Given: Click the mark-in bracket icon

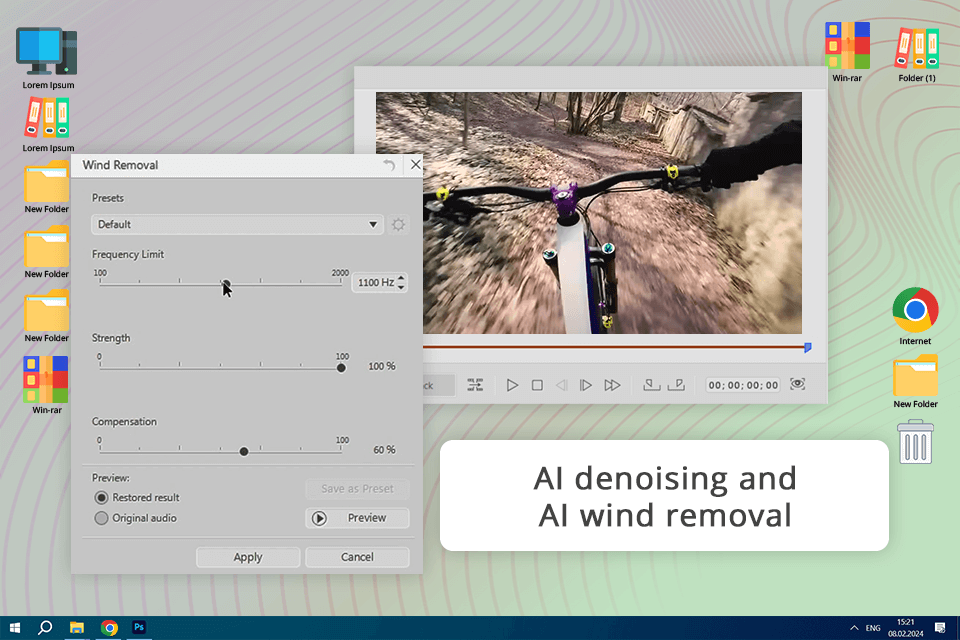Looking at the screenshot, I should tap(651, 385).
